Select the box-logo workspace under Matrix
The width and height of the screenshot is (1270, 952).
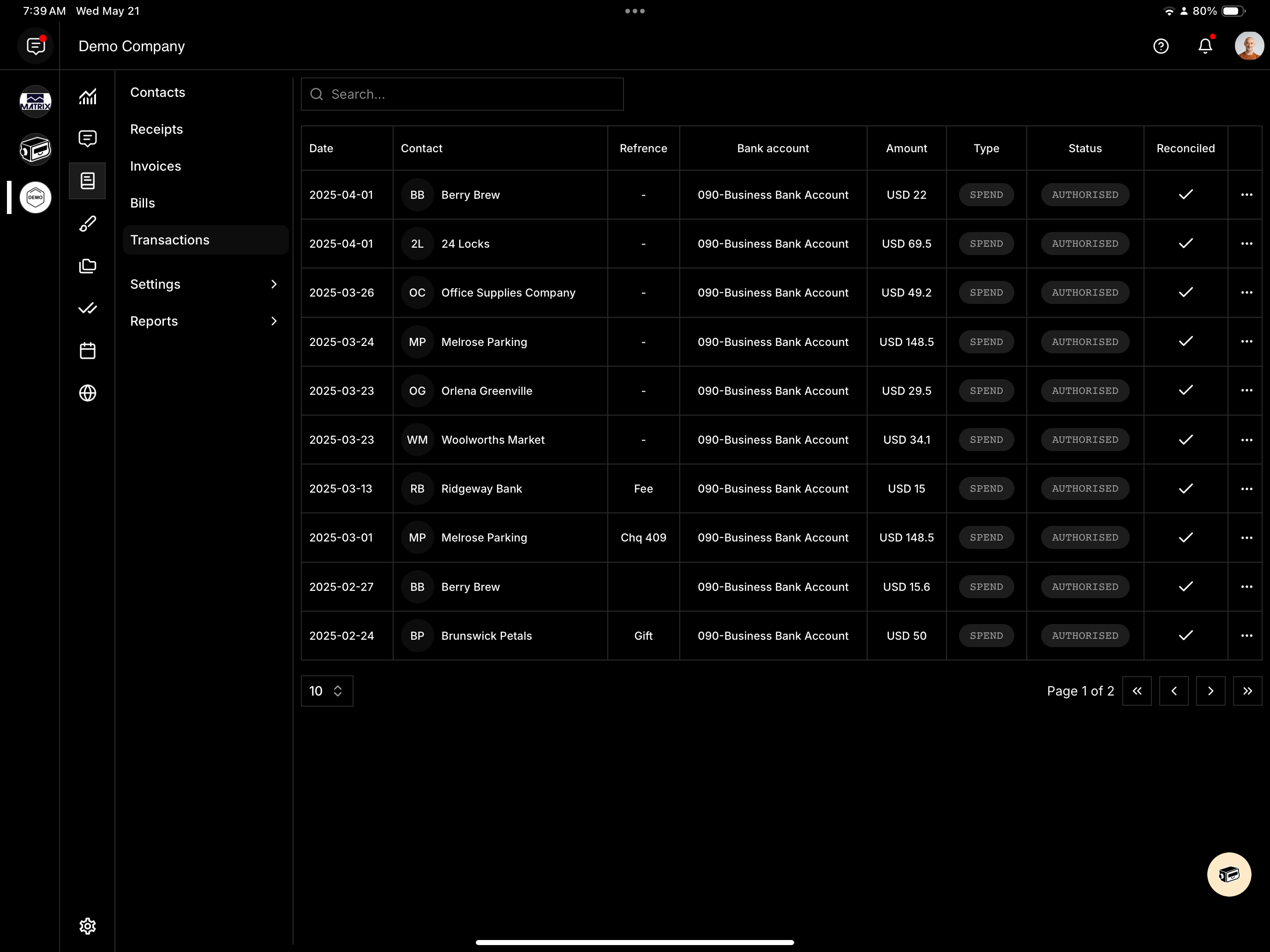36,150
